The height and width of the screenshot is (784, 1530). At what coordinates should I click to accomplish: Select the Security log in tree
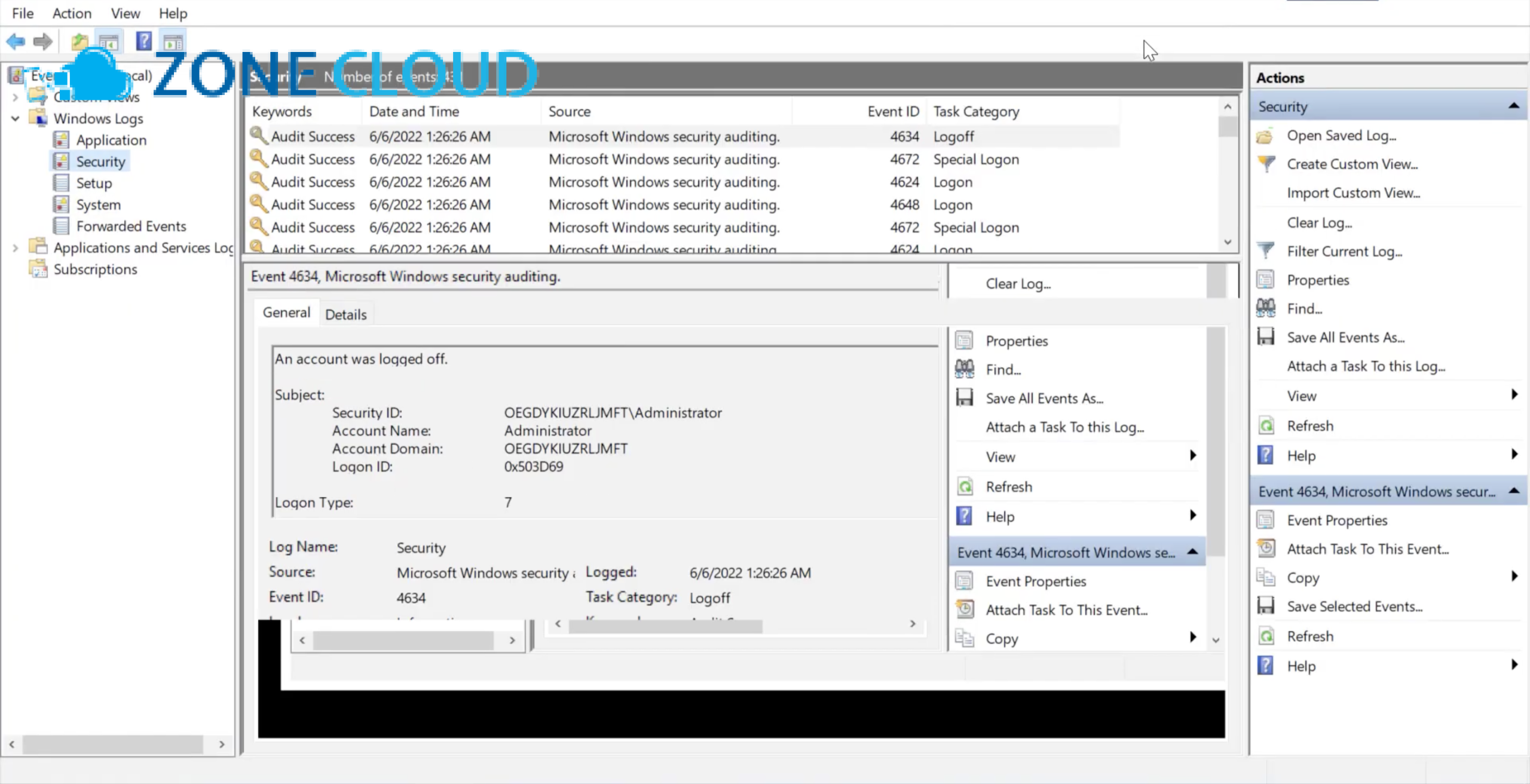coord(100,161)
